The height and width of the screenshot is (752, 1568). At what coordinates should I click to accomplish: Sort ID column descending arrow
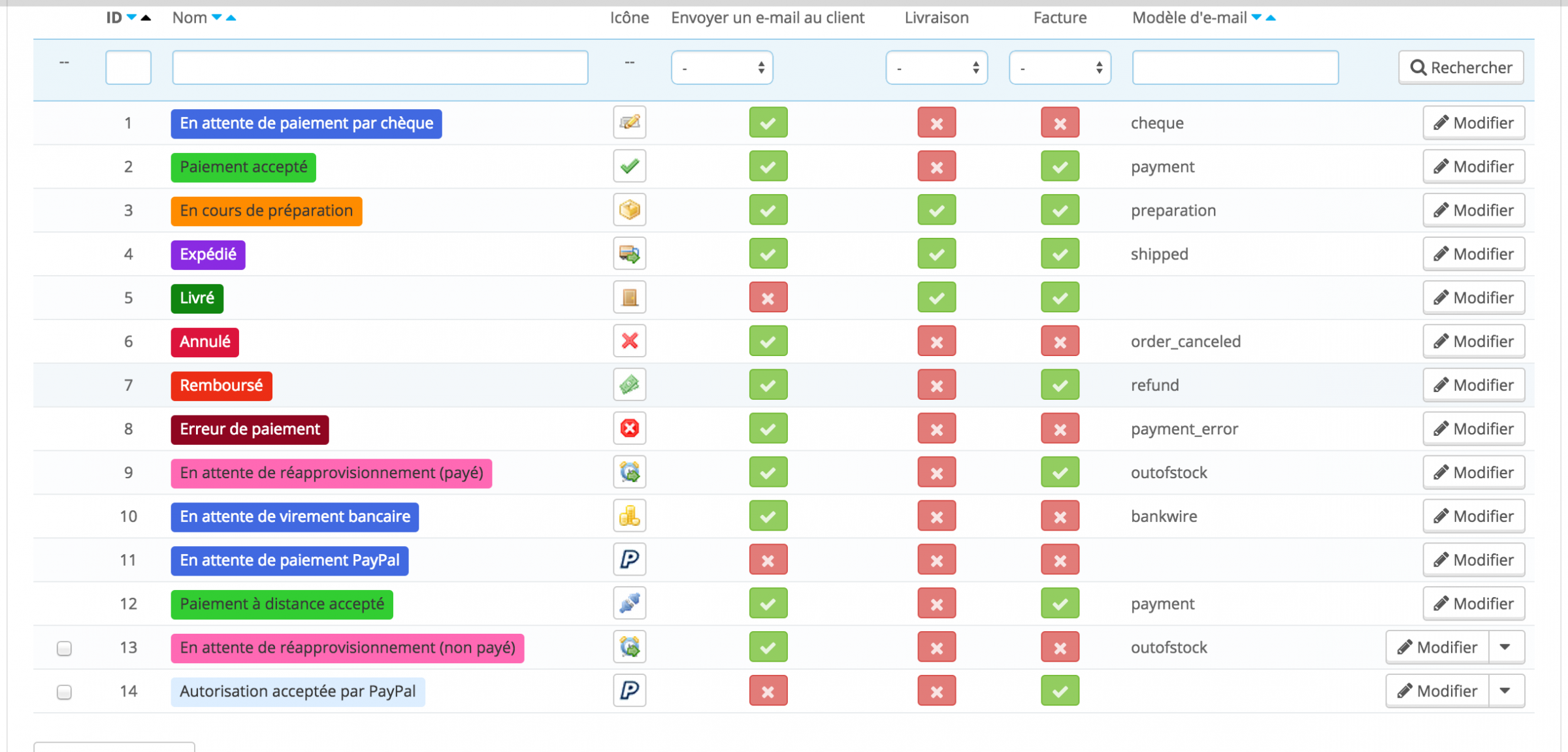click(131, 18)
